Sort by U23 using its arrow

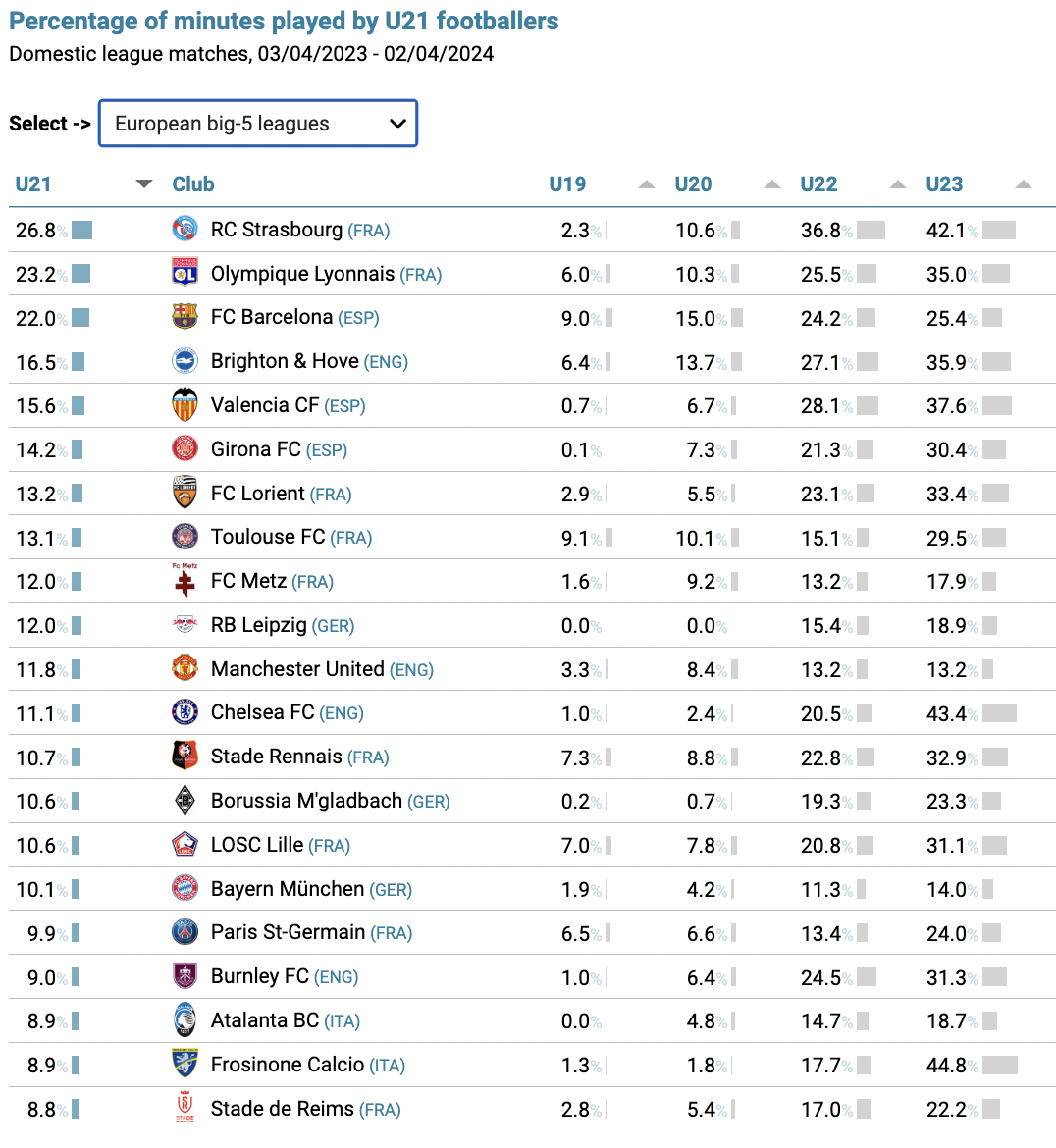tap(1023, 184)
